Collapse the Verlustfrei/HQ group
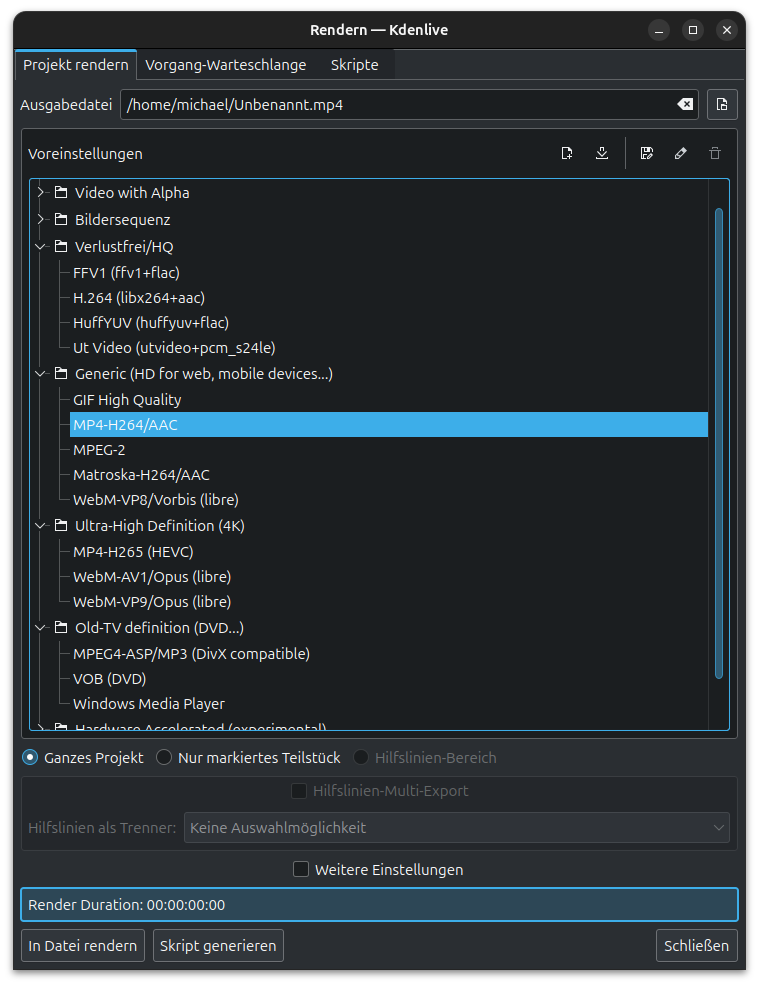 pos(41,247)
